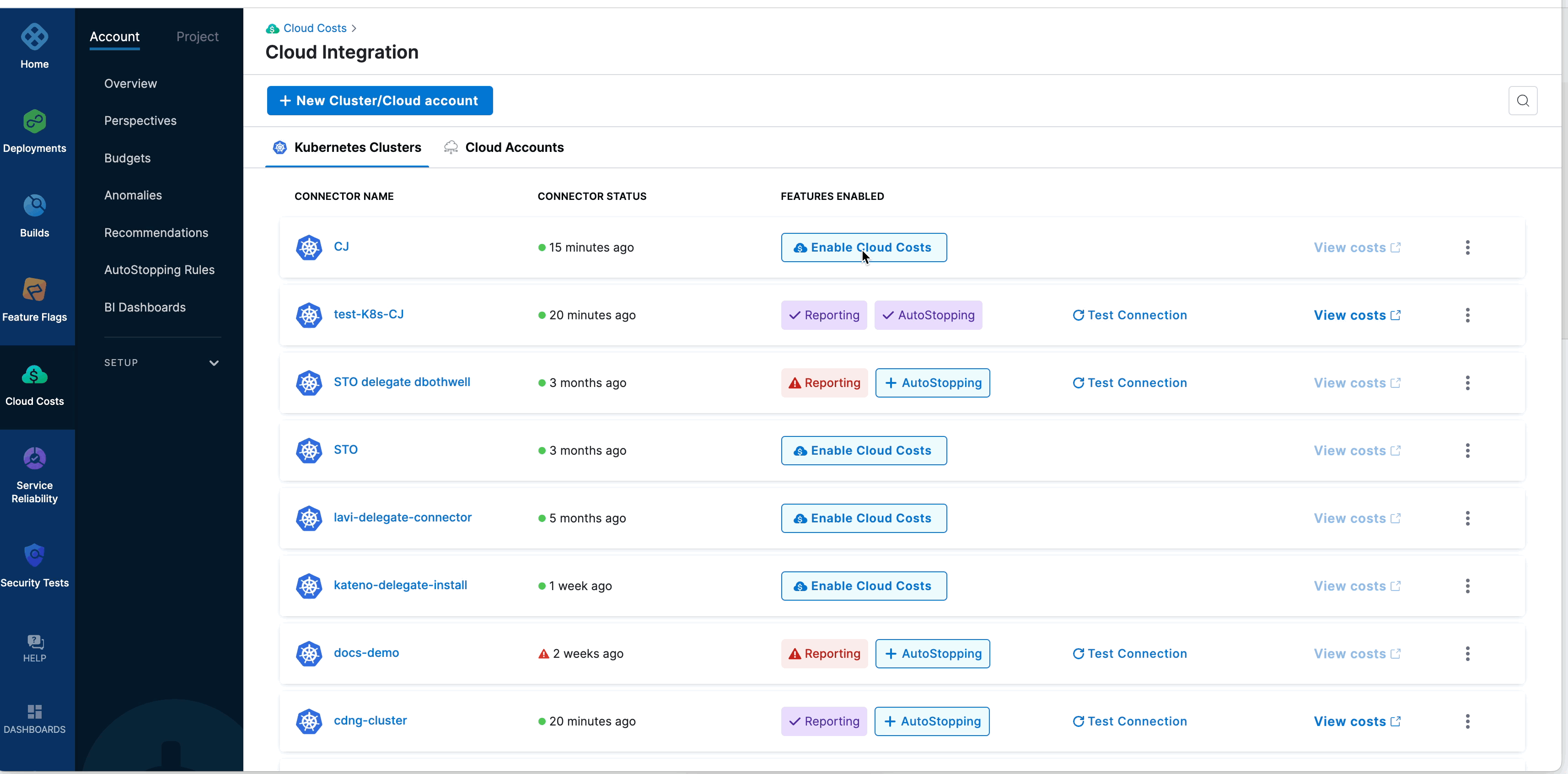Click the search magnifier icon
The image size is (1568, 774).
(1522, 101)
